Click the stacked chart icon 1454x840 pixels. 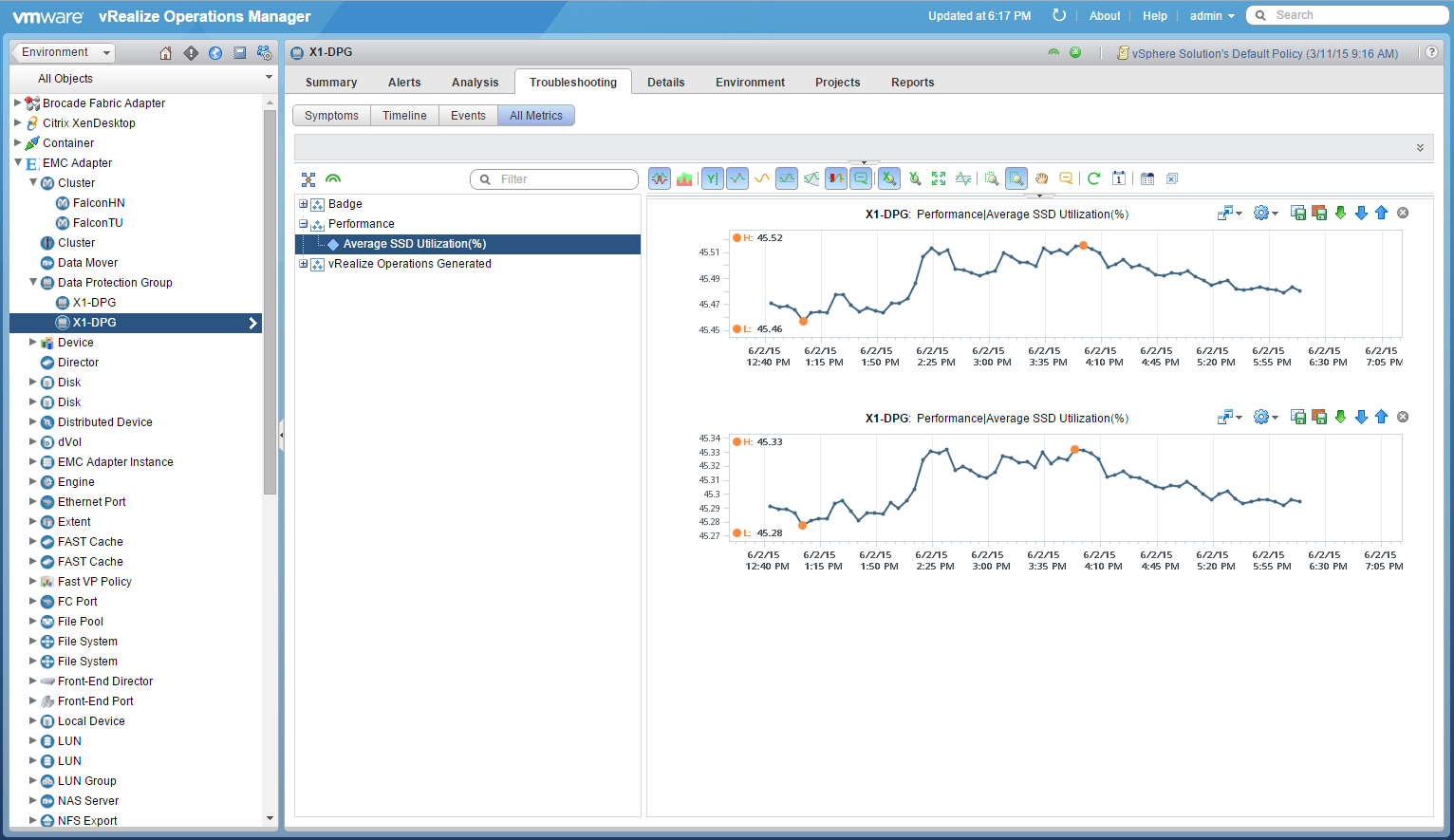[x=684, y=178]
